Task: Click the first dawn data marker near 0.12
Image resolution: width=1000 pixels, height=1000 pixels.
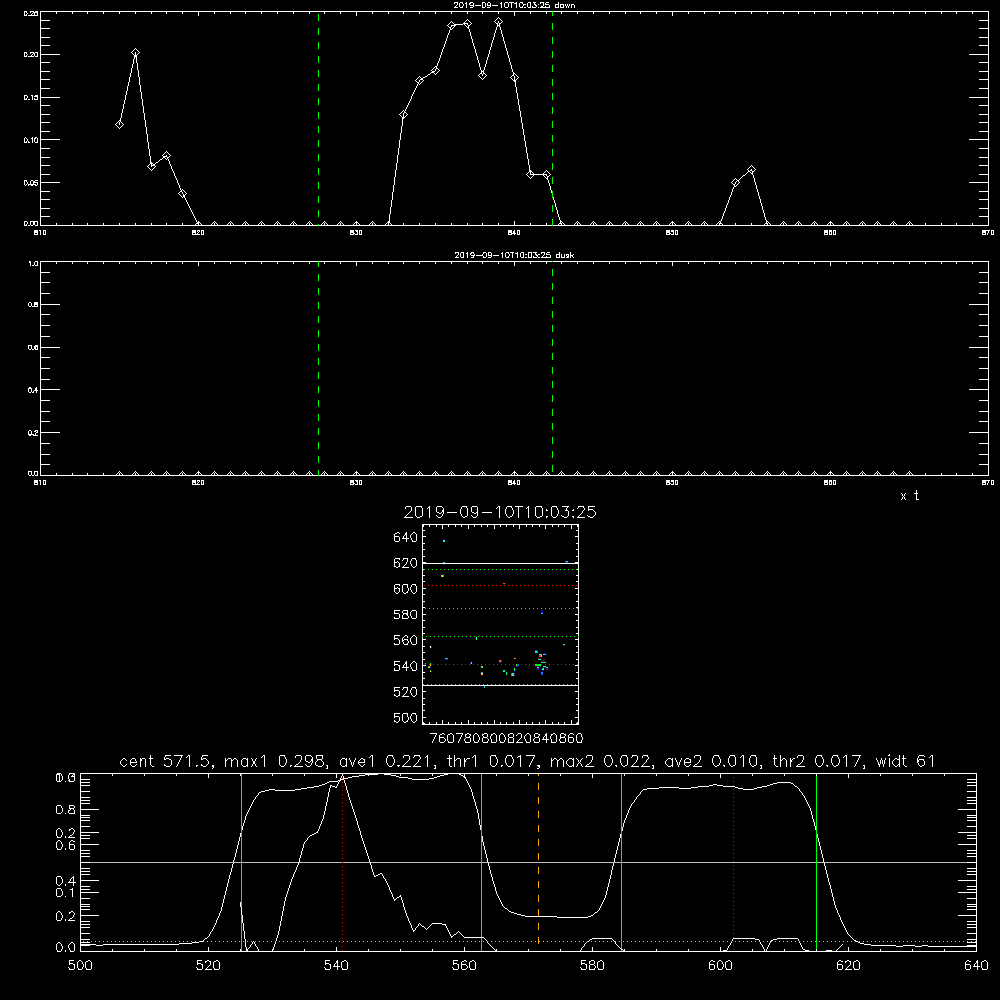Action: click(119, 124)
